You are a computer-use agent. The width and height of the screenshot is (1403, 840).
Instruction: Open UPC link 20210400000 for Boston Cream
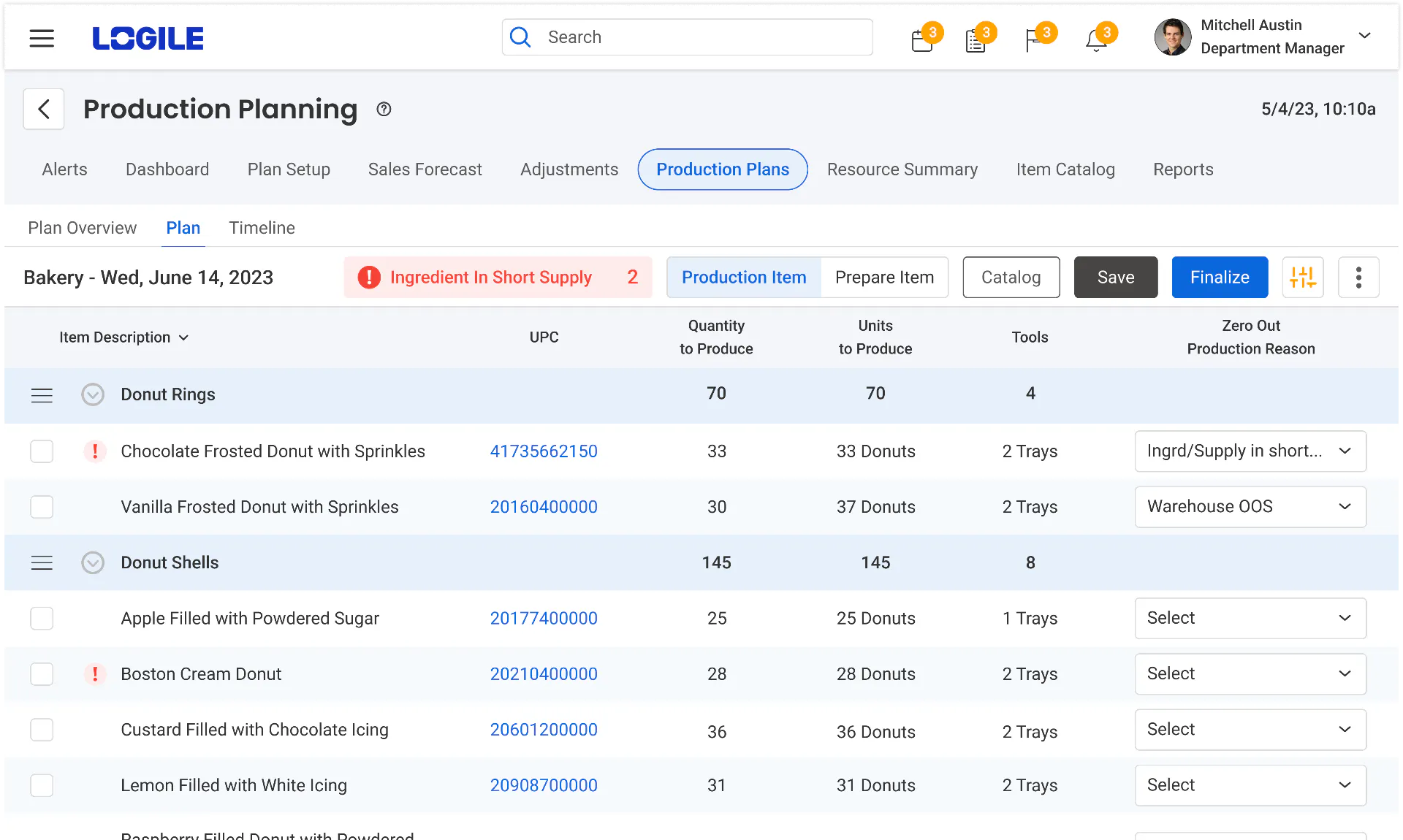(x=544, y=674)
